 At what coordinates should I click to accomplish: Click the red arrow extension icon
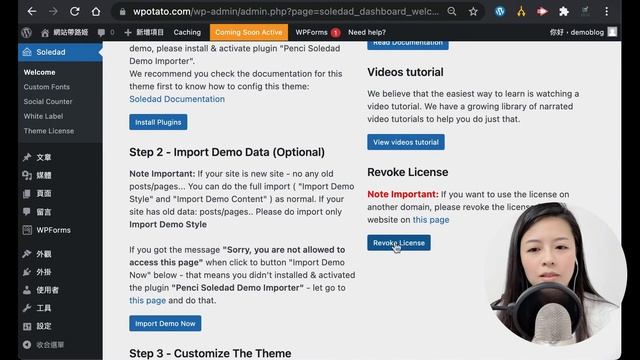(x=542, y=11)
